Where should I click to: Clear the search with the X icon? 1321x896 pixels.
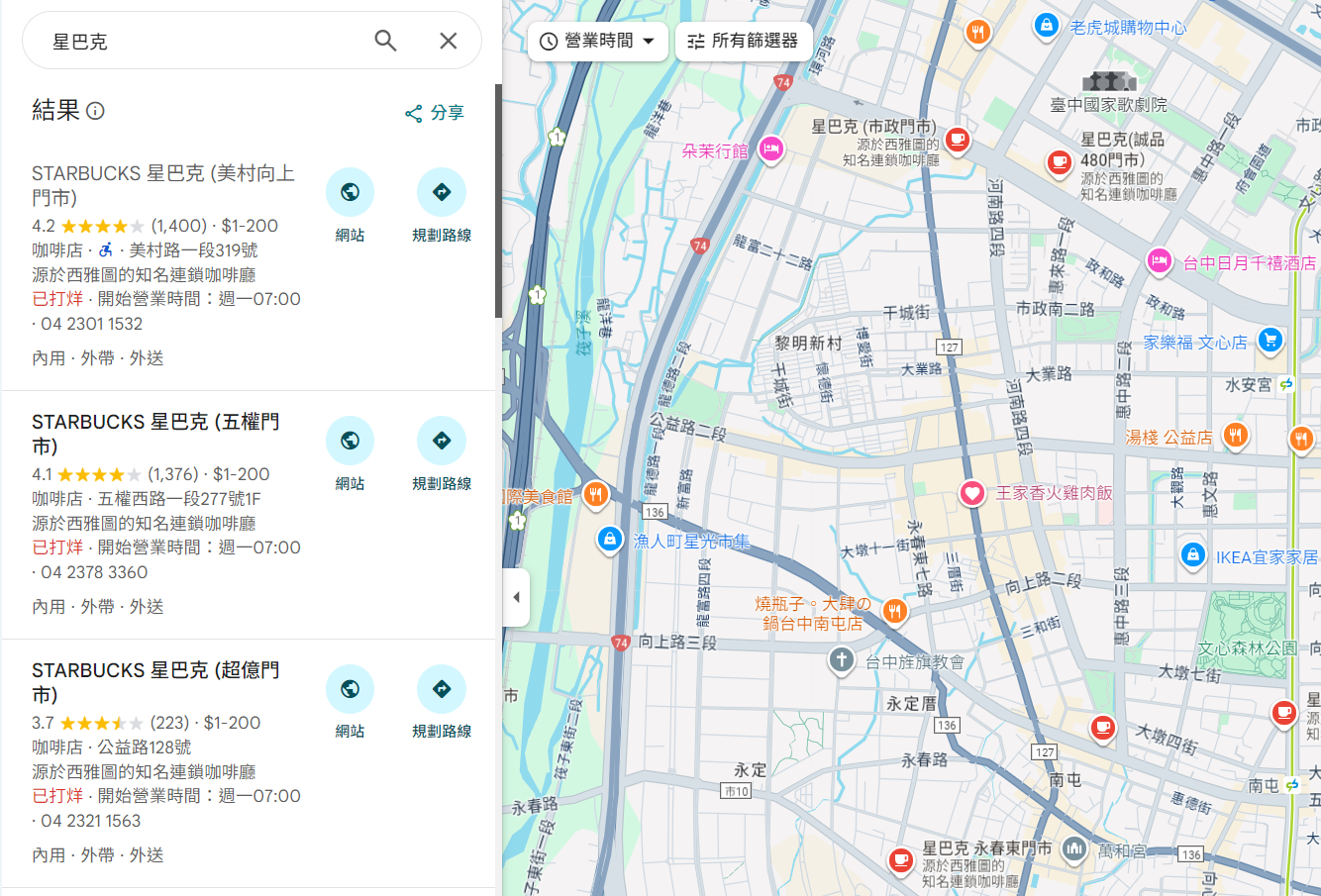pos(449,41)
